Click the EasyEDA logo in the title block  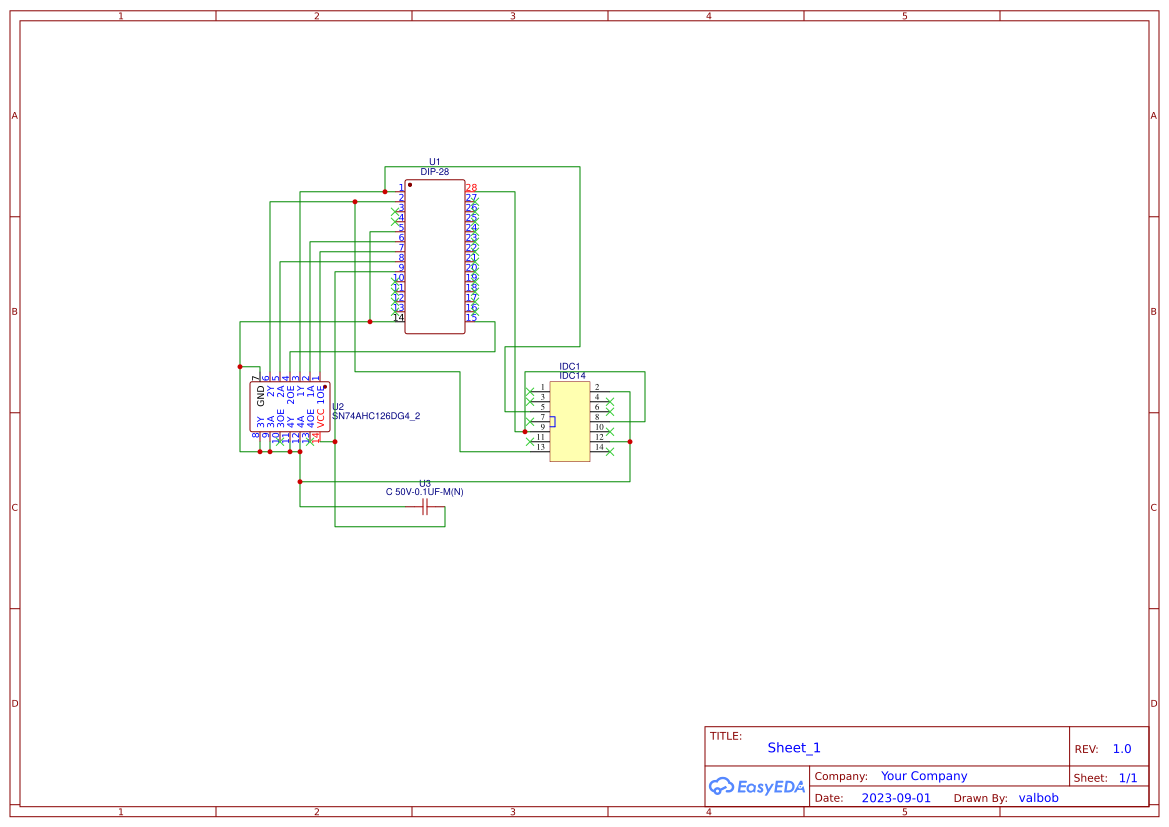click(757, 787)
